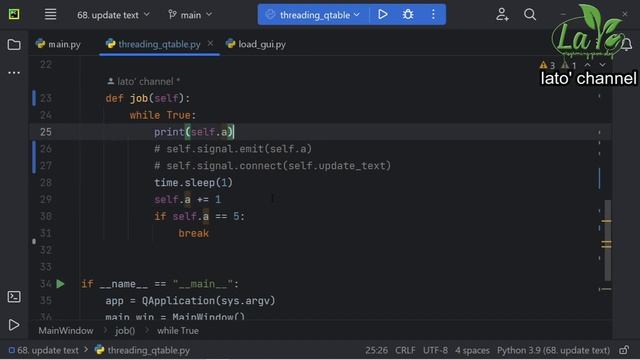Show more tool windows via ellipsis icon
The width and height of the screenshot is (640, 360).
coord(14,73)
